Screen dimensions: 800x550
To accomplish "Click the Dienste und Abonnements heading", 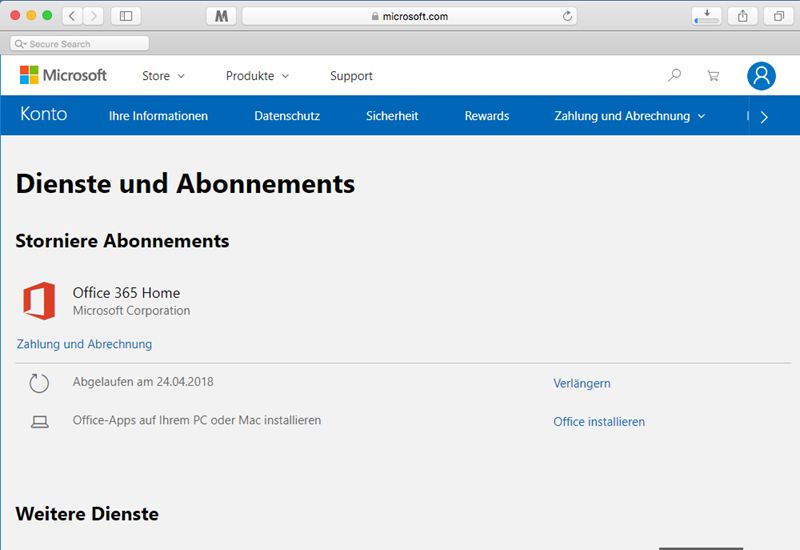I will (185, 184).
